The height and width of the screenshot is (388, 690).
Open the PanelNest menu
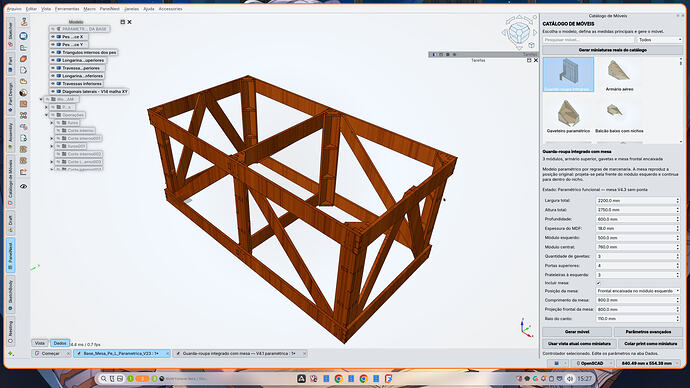point(109,9)
